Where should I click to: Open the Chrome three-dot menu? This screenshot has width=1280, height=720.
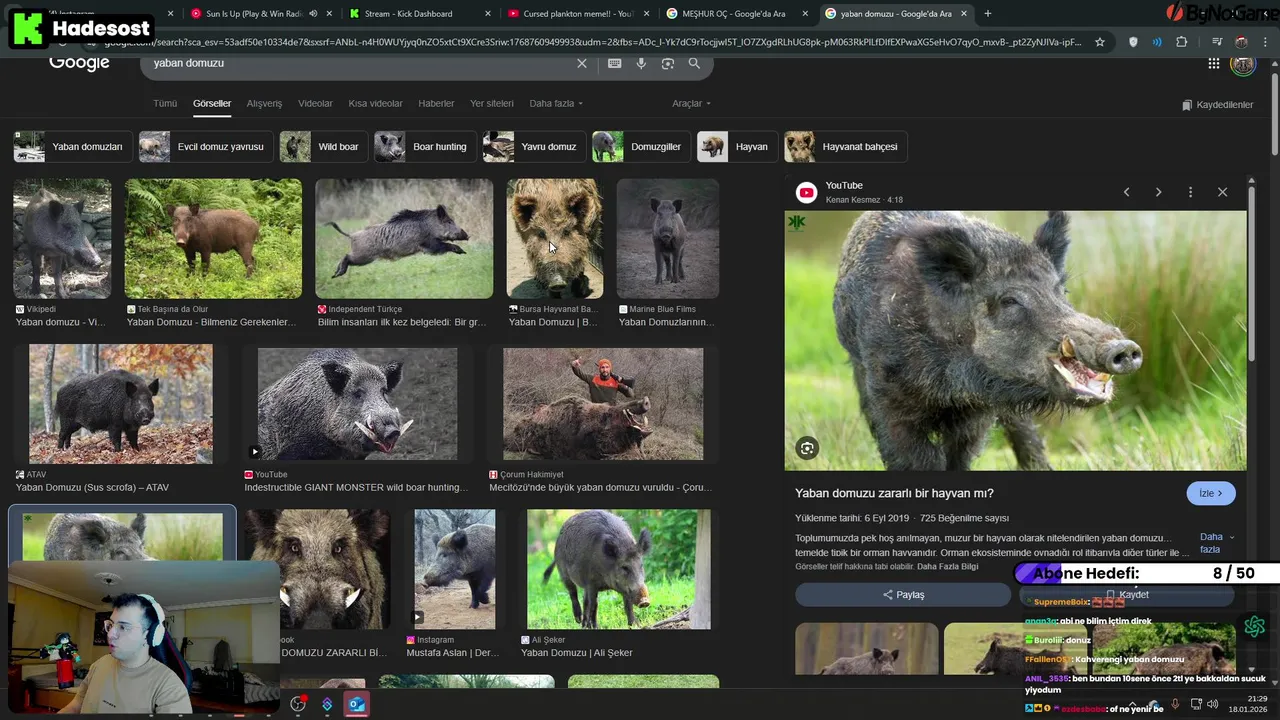1267,42
